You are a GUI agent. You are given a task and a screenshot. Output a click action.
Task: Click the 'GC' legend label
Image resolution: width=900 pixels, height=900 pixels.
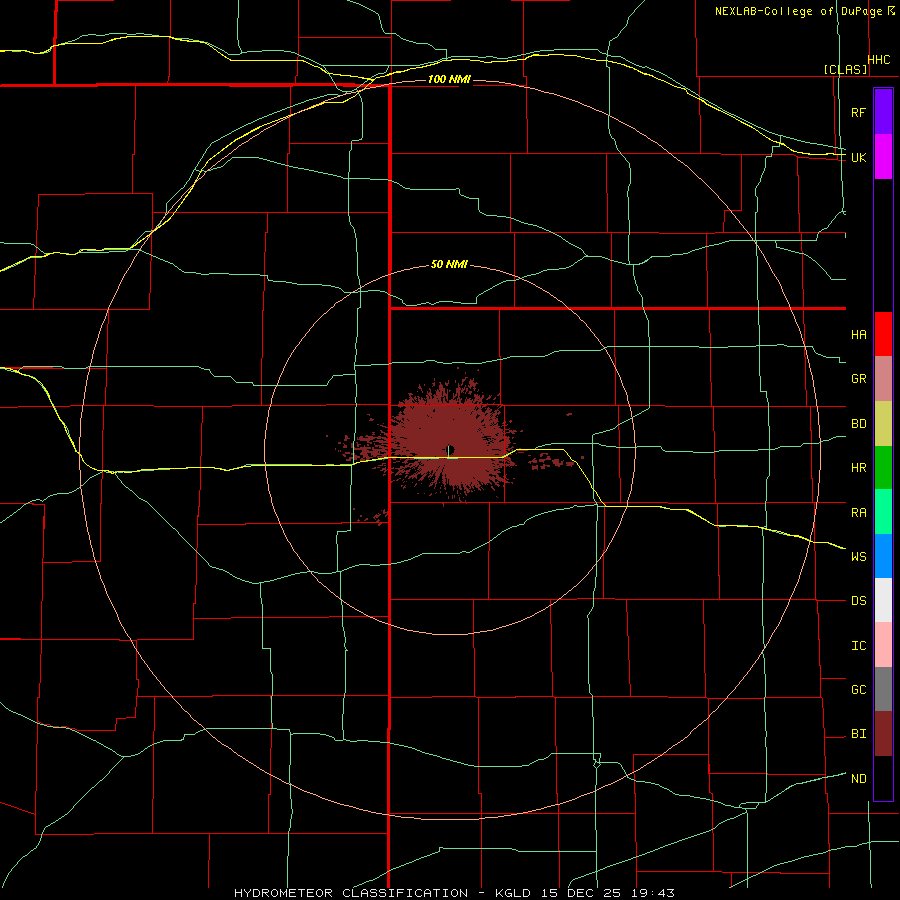(859, 689)
